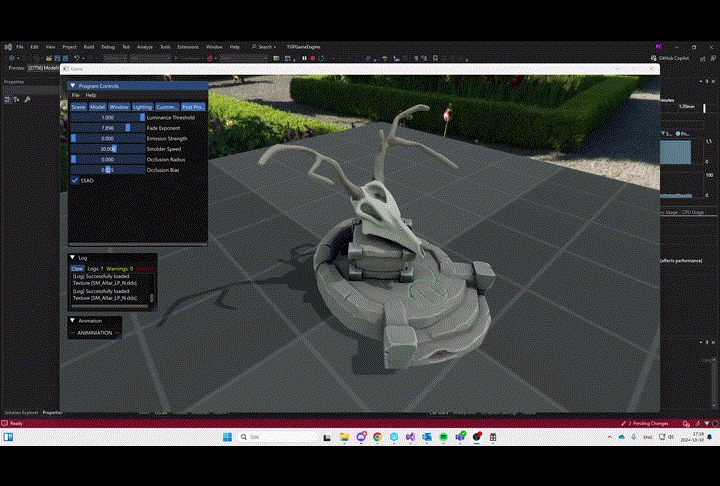Click the Log panel vertical scrollbar
Screen dimensions: 720x486
click(152, 298)
